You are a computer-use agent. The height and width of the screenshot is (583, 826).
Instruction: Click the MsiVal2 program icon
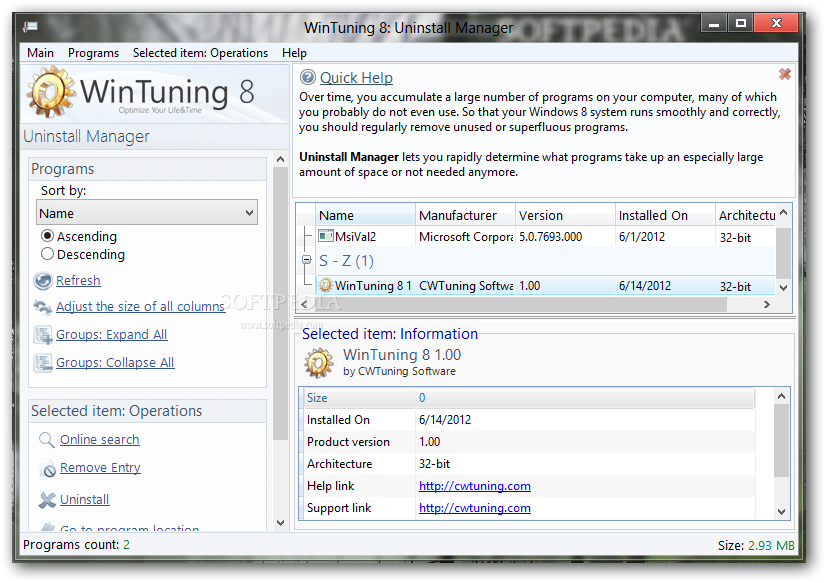(x=326, y=236)
